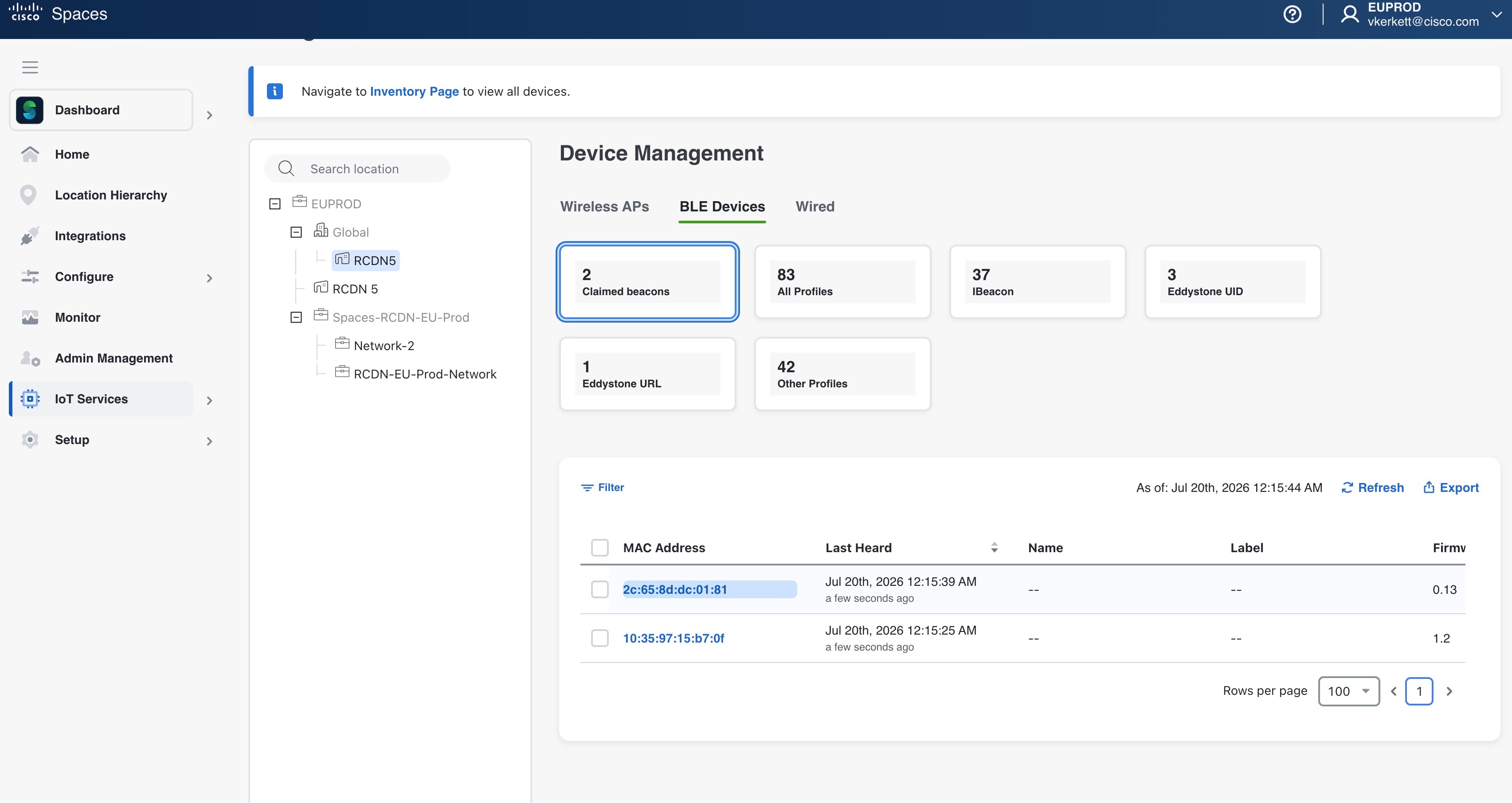Open device 2c:65:8d:dc:01:81 link
1512x803 pixels.
[675, 589]
